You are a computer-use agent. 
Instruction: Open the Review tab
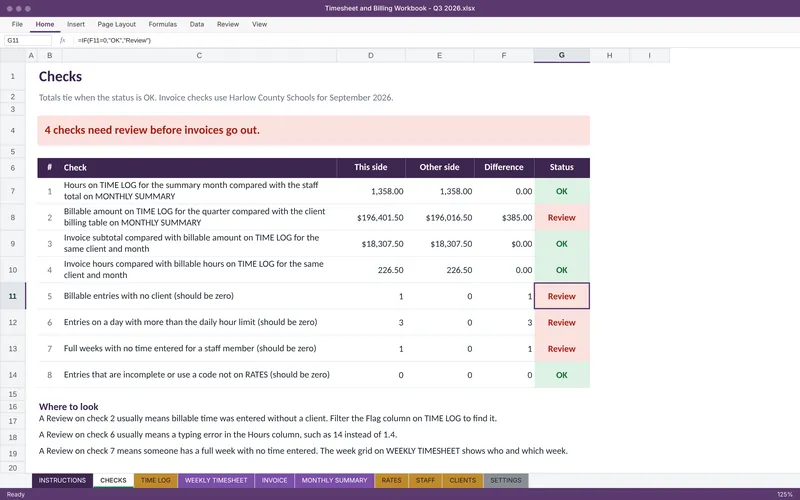tap(228, 24)
